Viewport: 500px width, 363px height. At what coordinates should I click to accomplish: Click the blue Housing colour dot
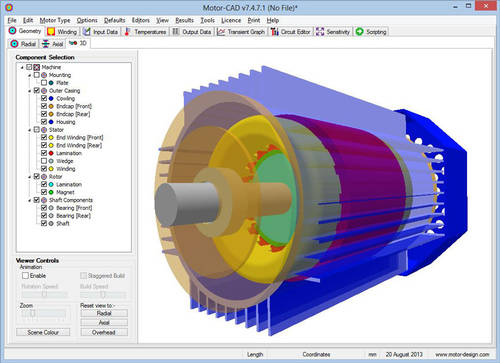tap(51, 122)
